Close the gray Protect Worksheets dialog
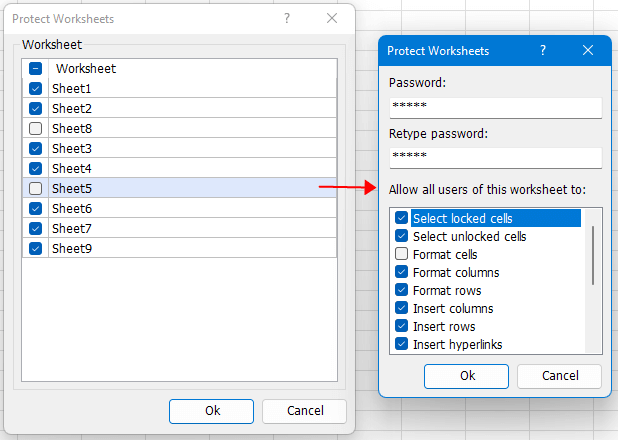The width and height of the screenshot is (618, 440). [x=332, y=18]
